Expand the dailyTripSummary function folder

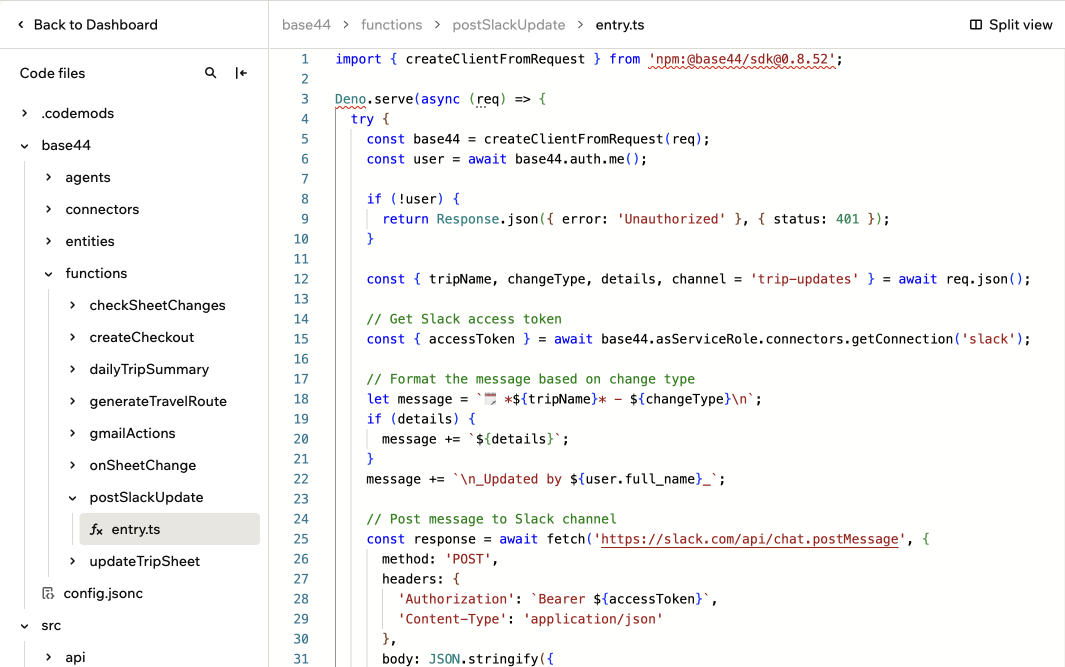pyautogui.click(x=73, y=369)
